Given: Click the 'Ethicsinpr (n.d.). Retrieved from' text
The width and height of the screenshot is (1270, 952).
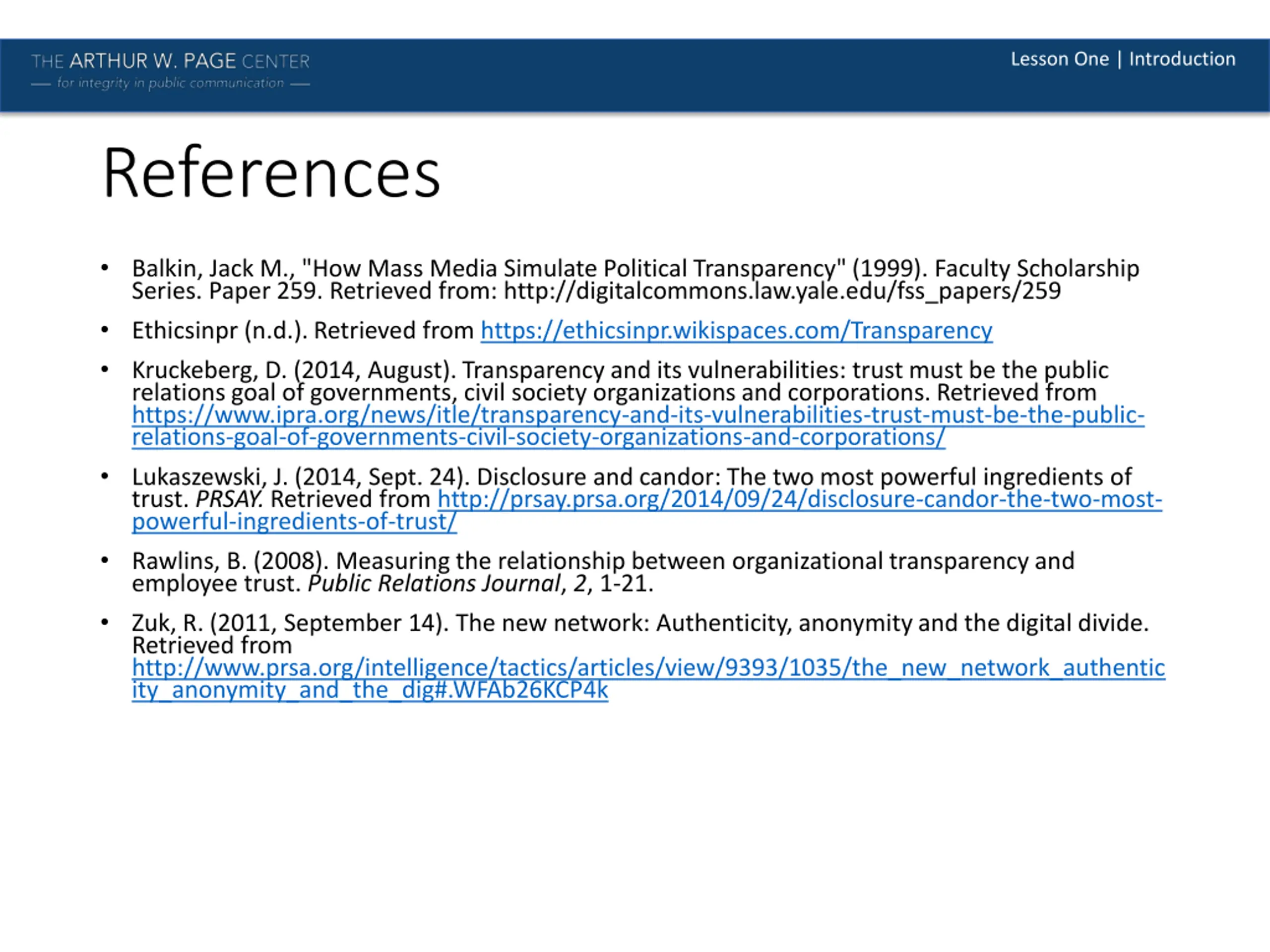Looking at the screenshot, I should [x=303, y=331].
